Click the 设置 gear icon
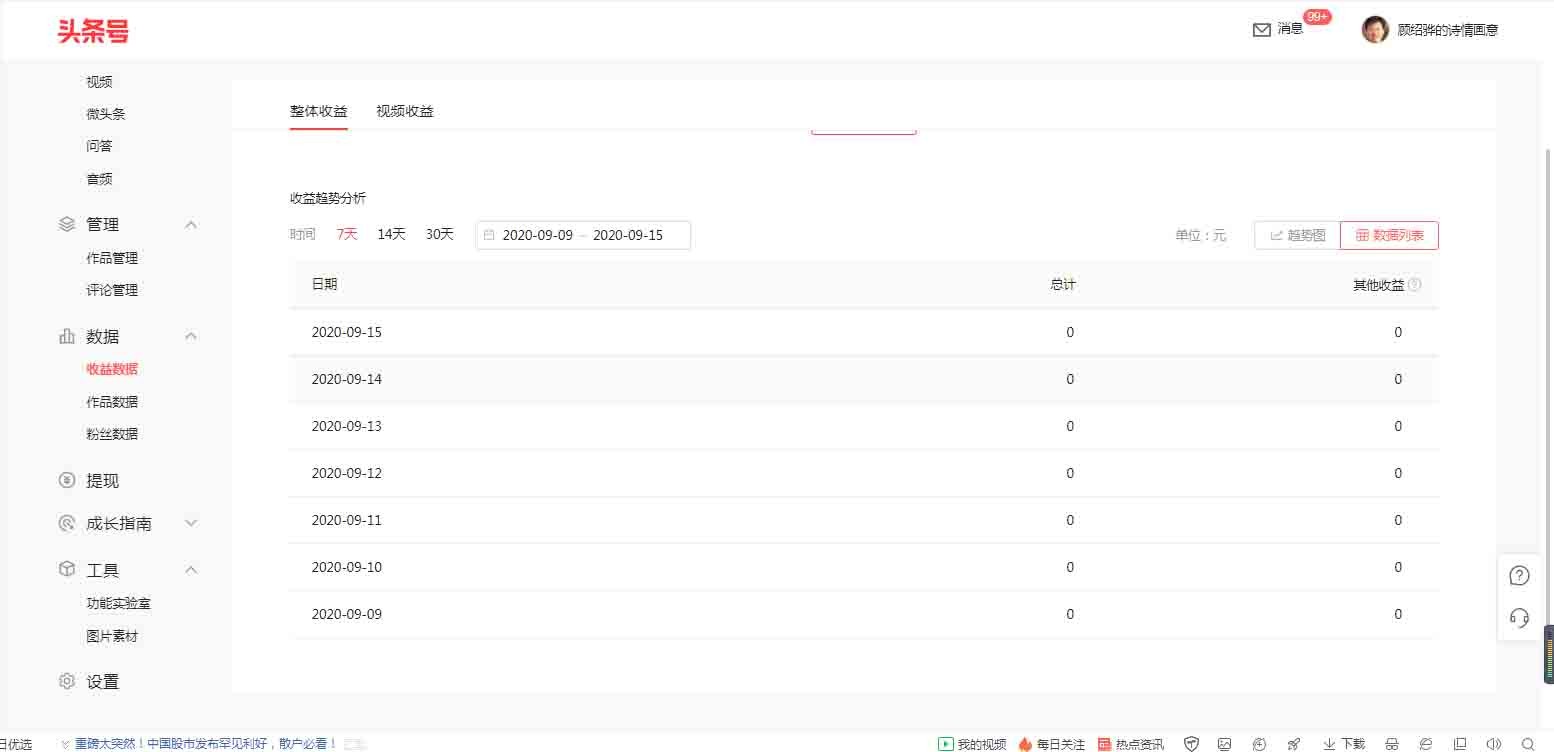 [67, 681]
